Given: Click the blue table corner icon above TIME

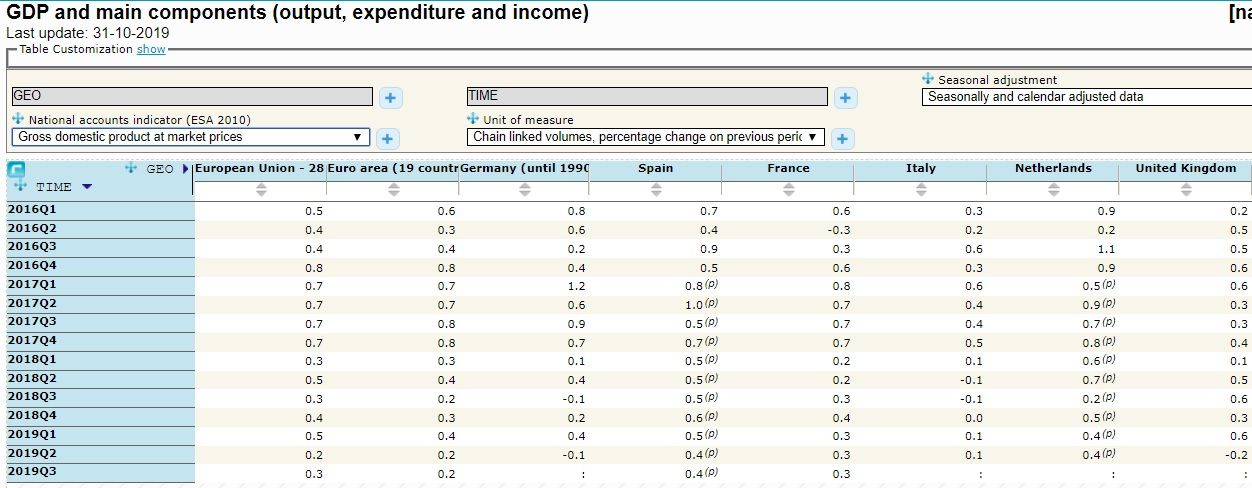Looking at the screenshot, I should pyautogui.click(x=16, y=169).
